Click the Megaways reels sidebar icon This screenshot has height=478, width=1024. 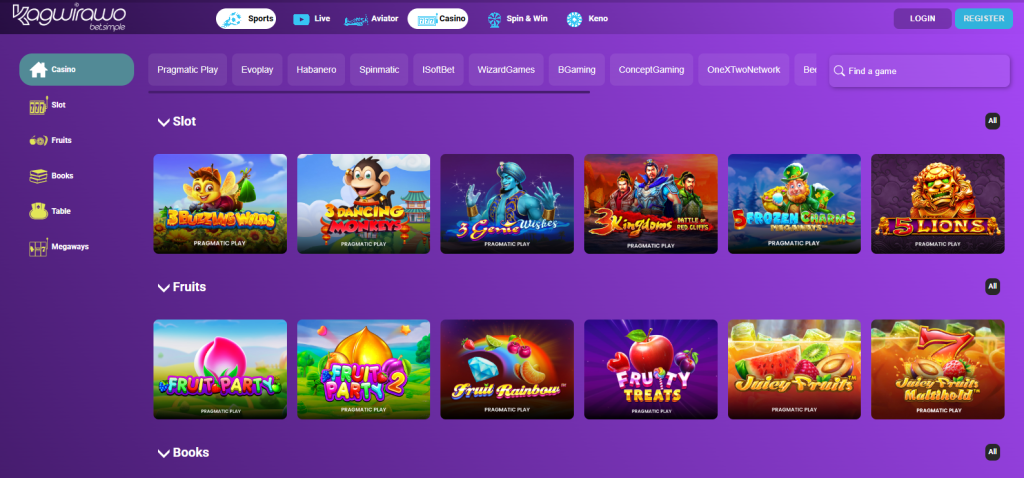(39, 247)
